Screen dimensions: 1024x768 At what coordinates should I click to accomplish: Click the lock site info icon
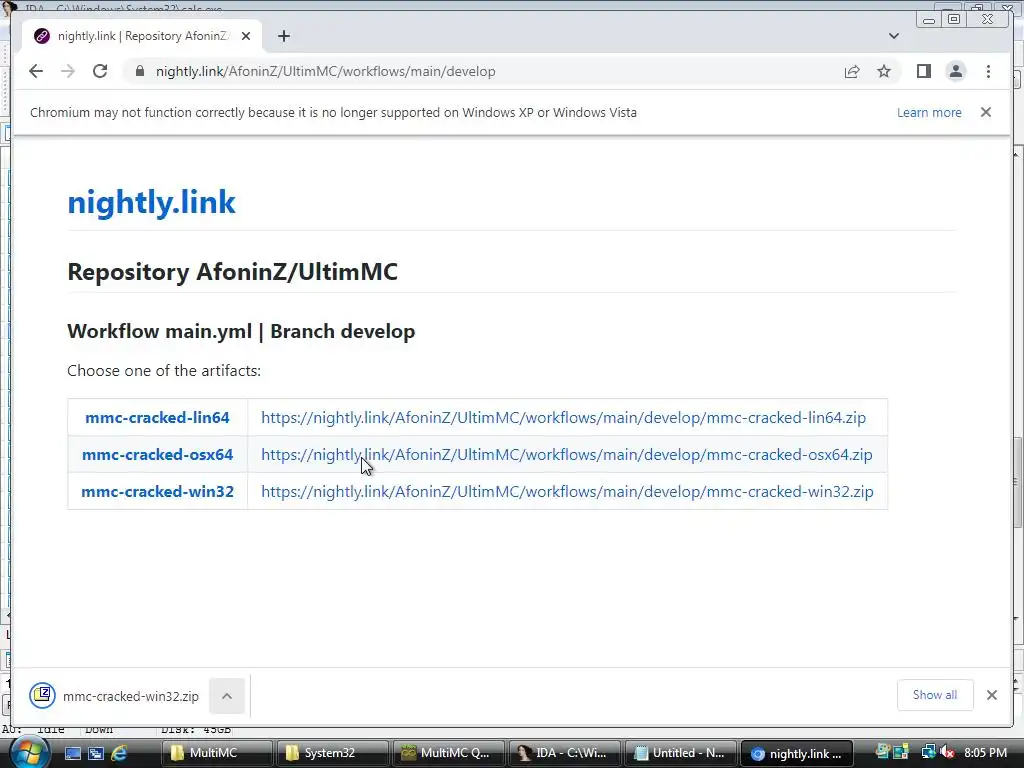pyautogui.click(x=139, y=71)
